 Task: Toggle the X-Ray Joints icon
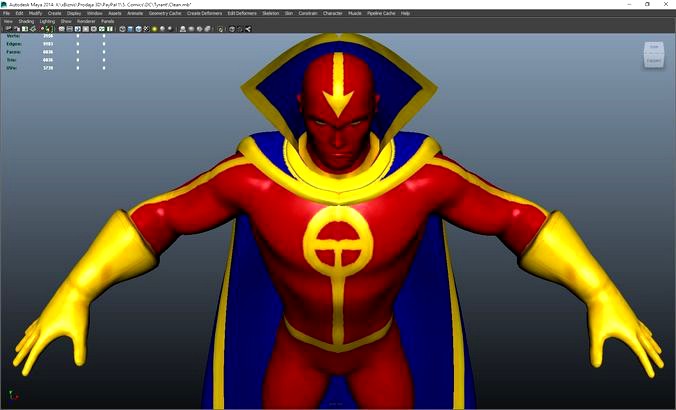tap(207, 29)
